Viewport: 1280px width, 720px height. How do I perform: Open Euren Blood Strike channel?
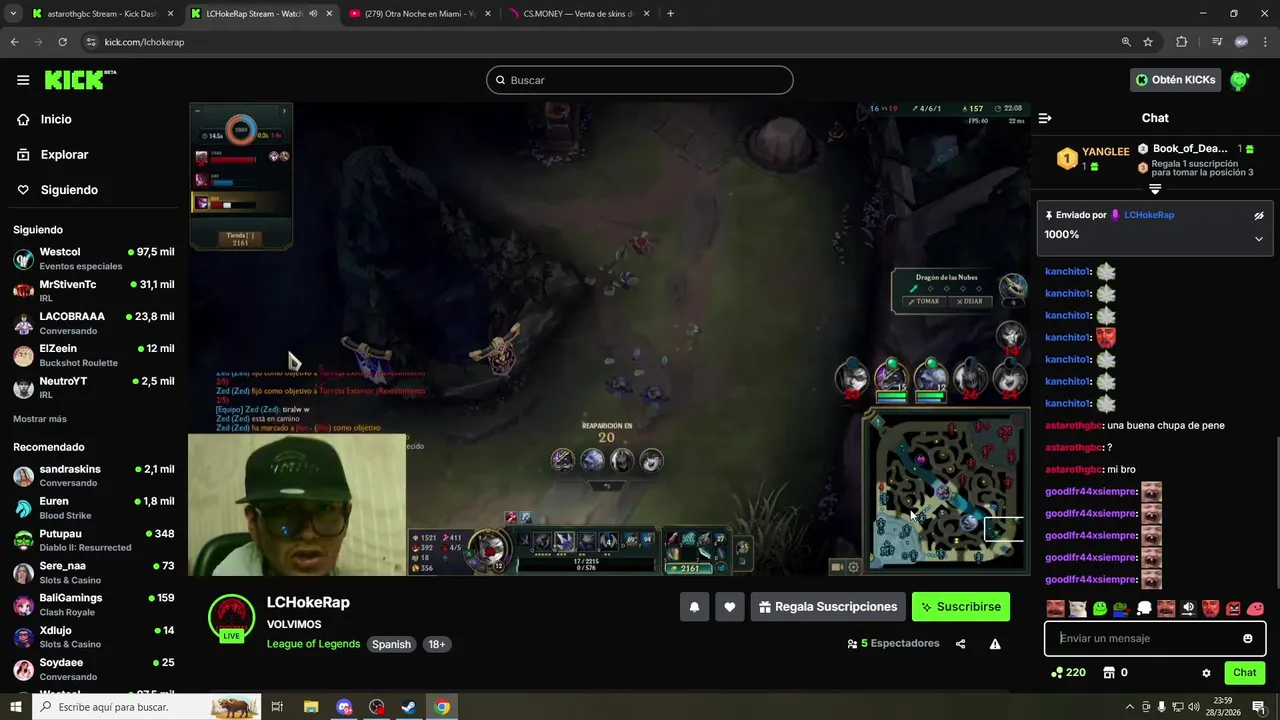(94, 508)
